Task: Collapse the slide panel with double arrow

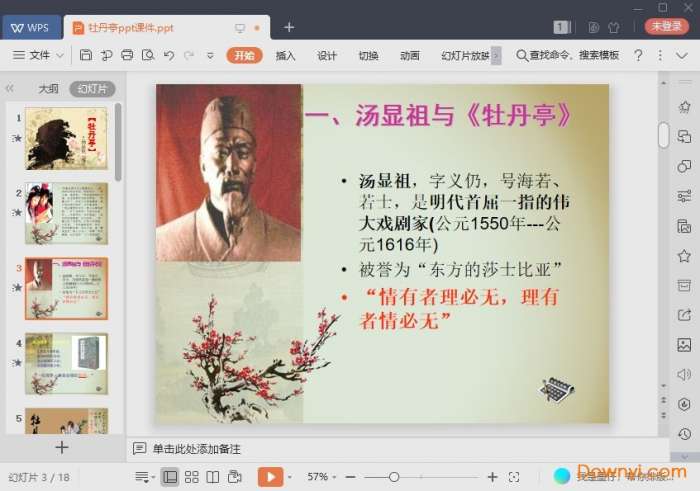Action: pos(10,88)
